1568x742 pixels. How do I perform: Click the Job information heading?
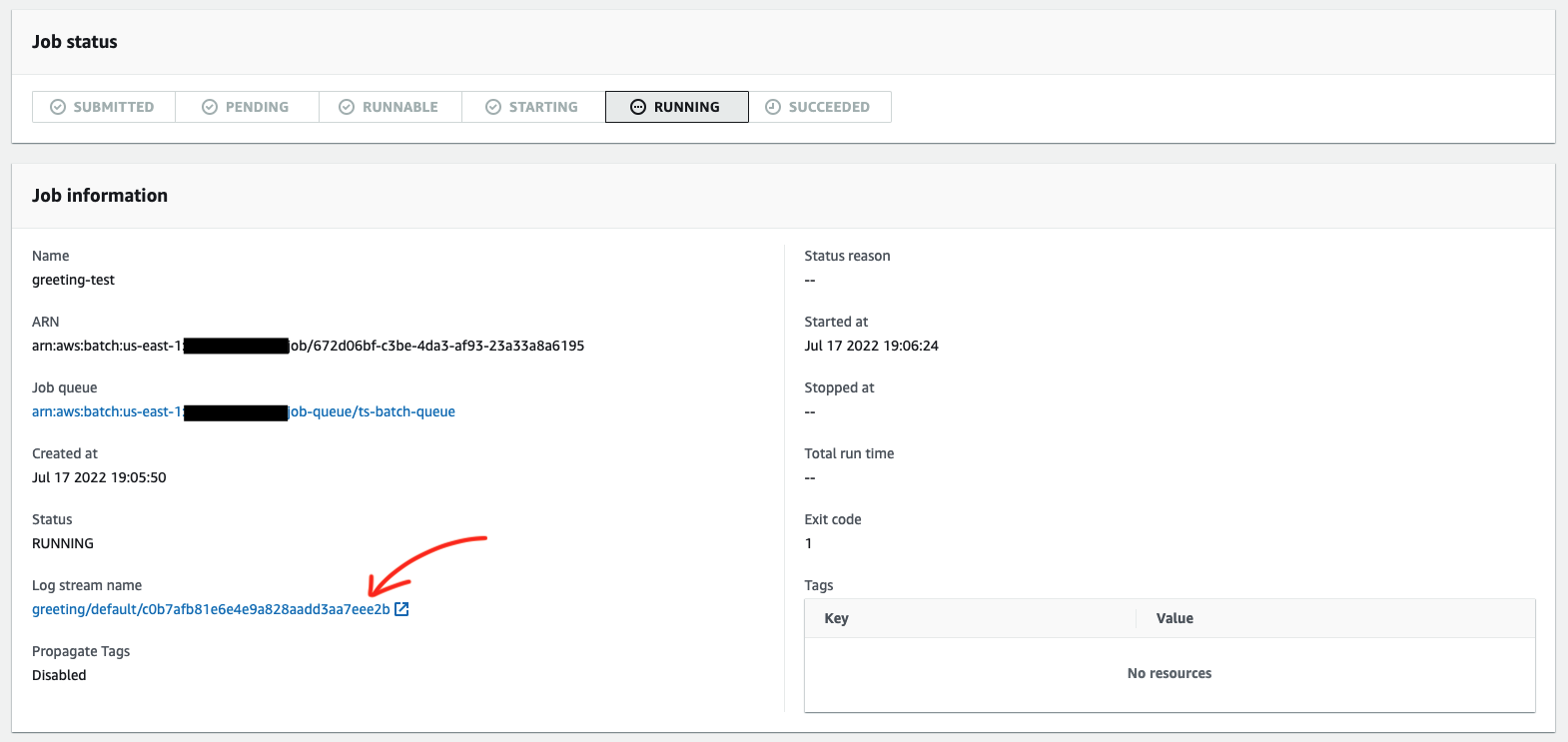click(x=100, y=196)
